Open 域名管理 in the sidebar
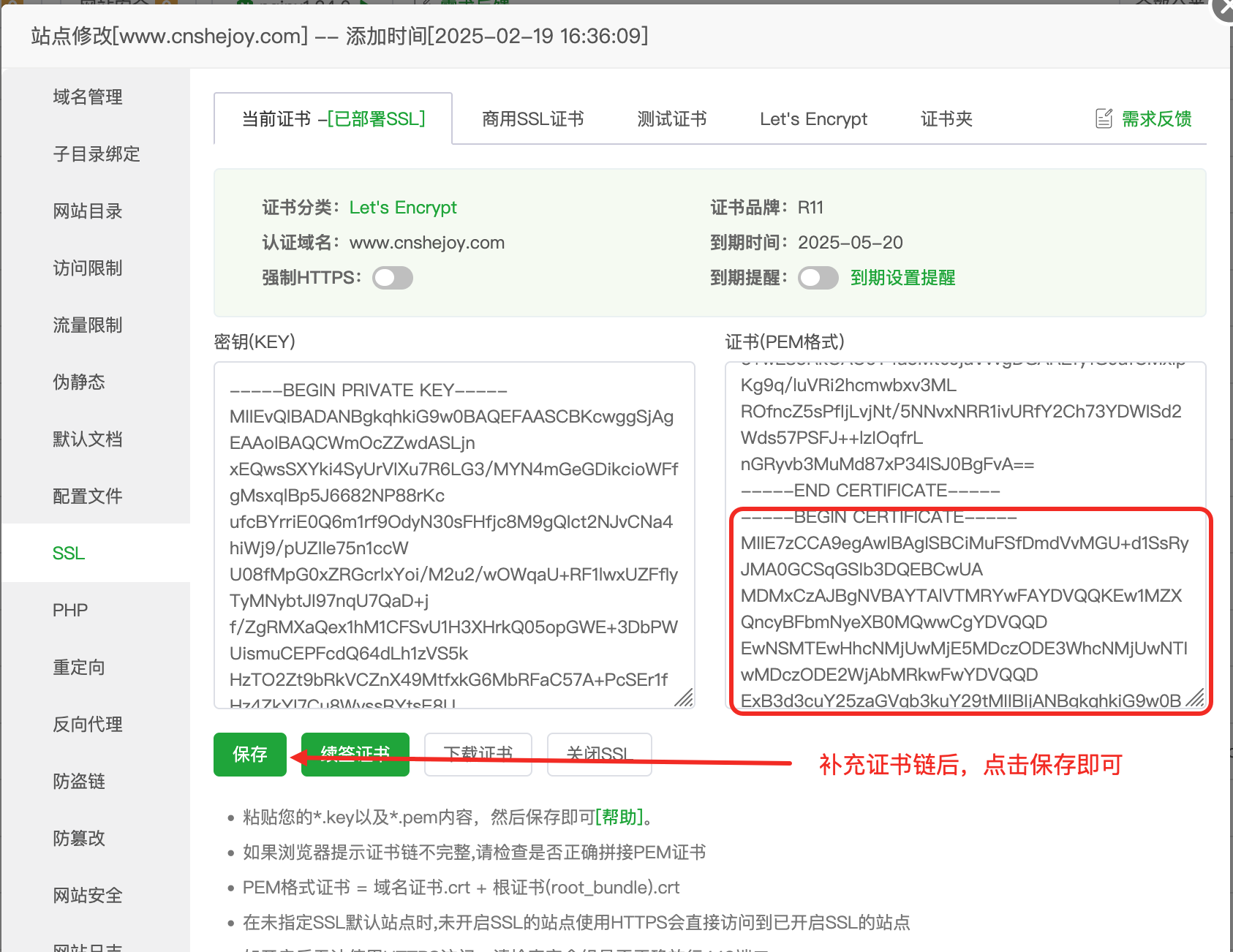The width and height of the screenshot is (1233, 952). tap(88, 97)
